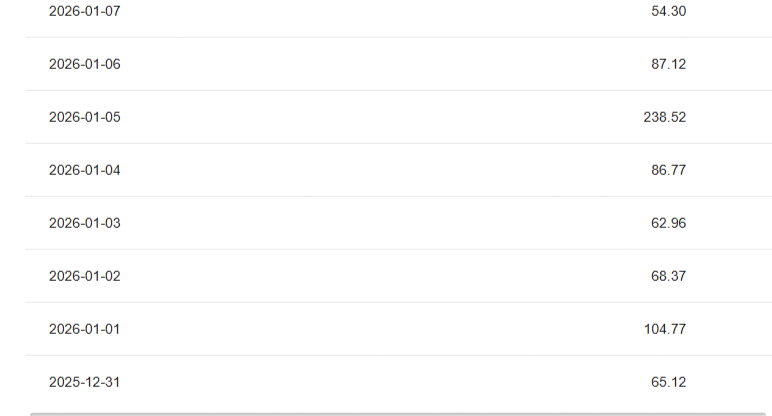
Task: Select date 2026-01-02 in the list
Action: click(84, 276)
